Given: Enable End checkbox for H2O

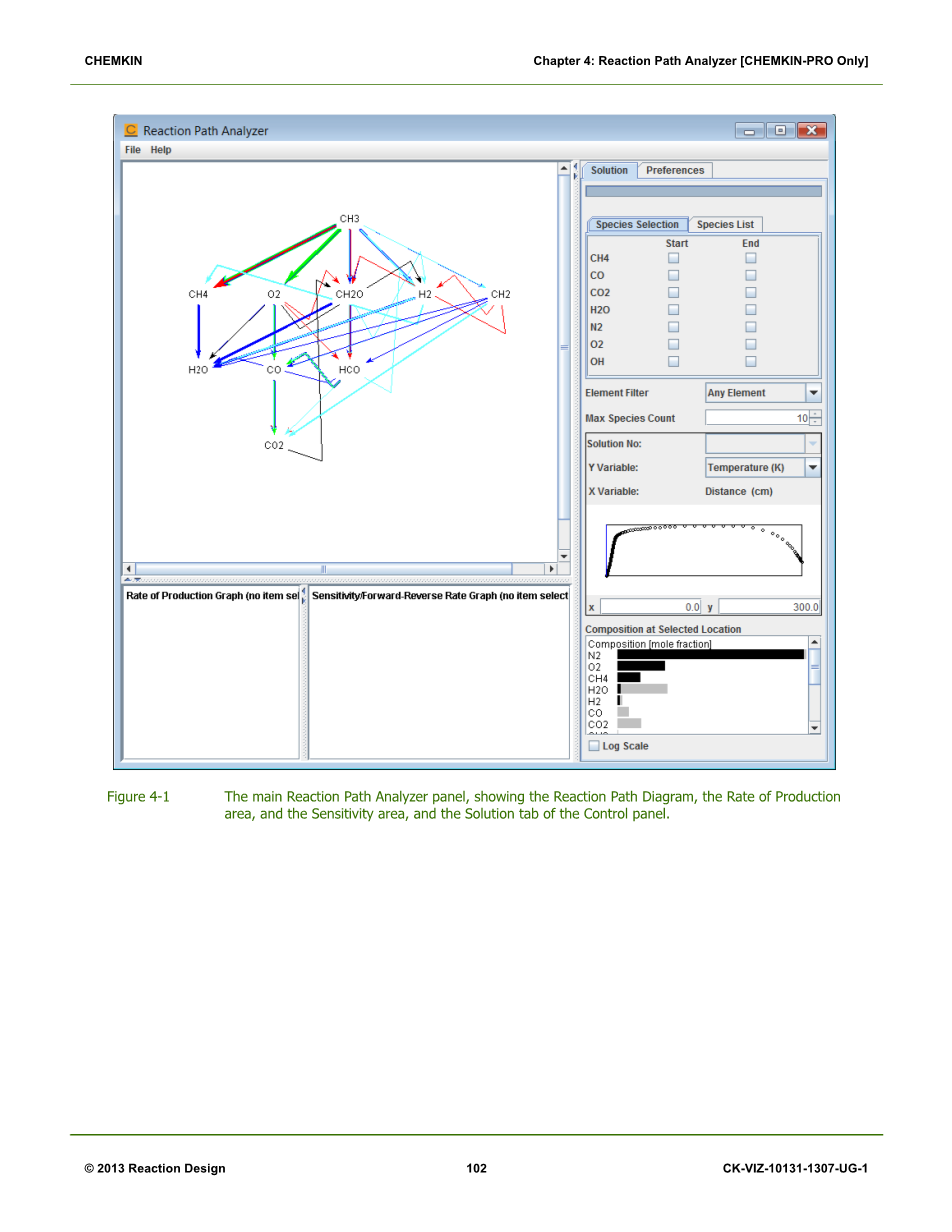Looking at the screenshot, I should tap(751, 310).
